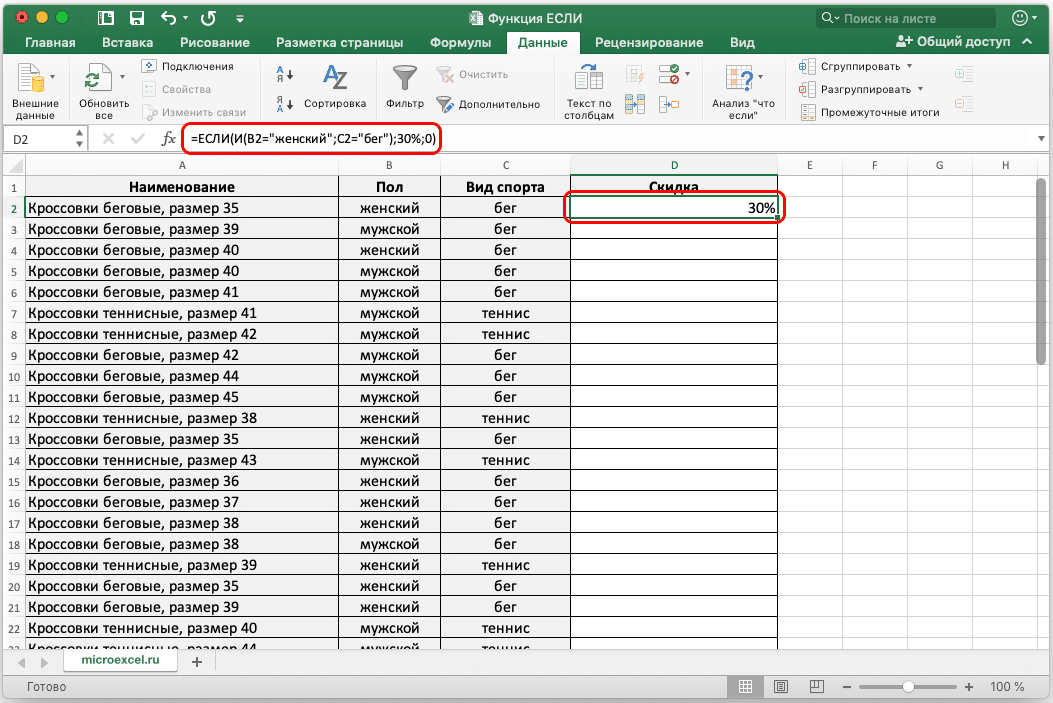Expand the Group dropdown arrow
This screenshot has width=1053, height=703.
[x=909, y=66]
